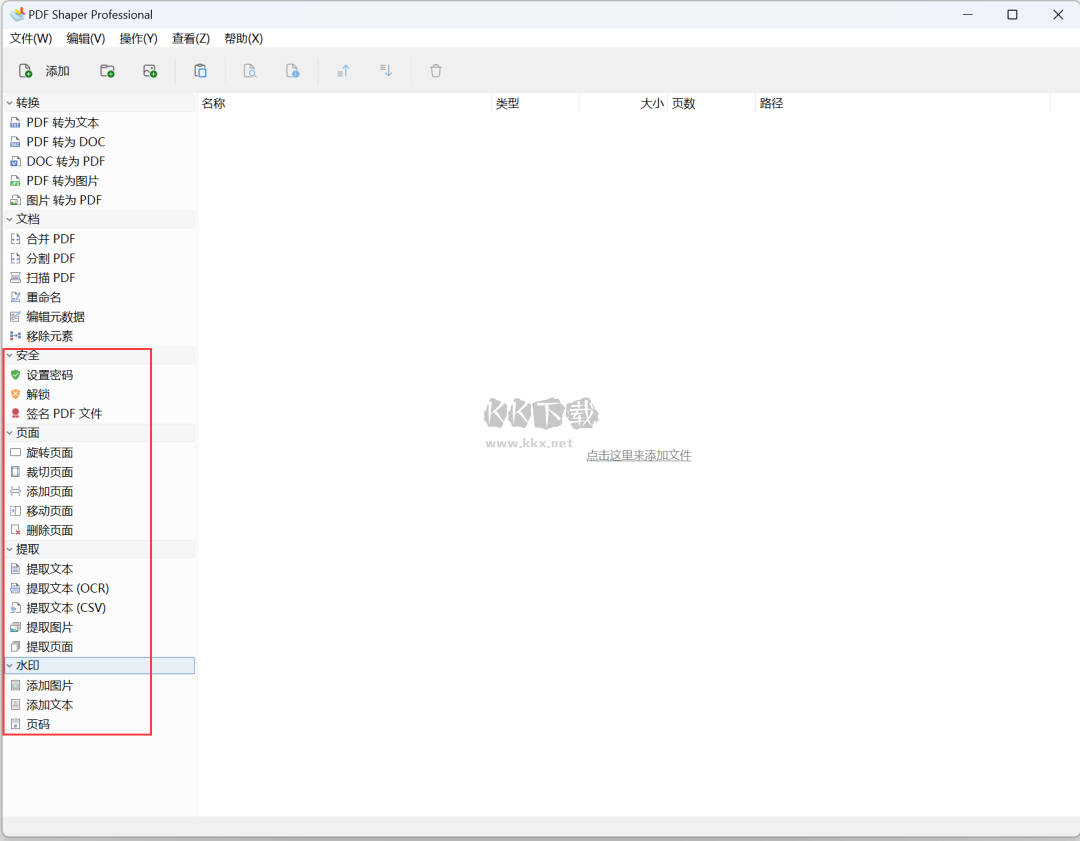The width and height of the screenshot is (1080, 841).
Task: Click the 添加 toolbar button
Action: pos(41,70)
